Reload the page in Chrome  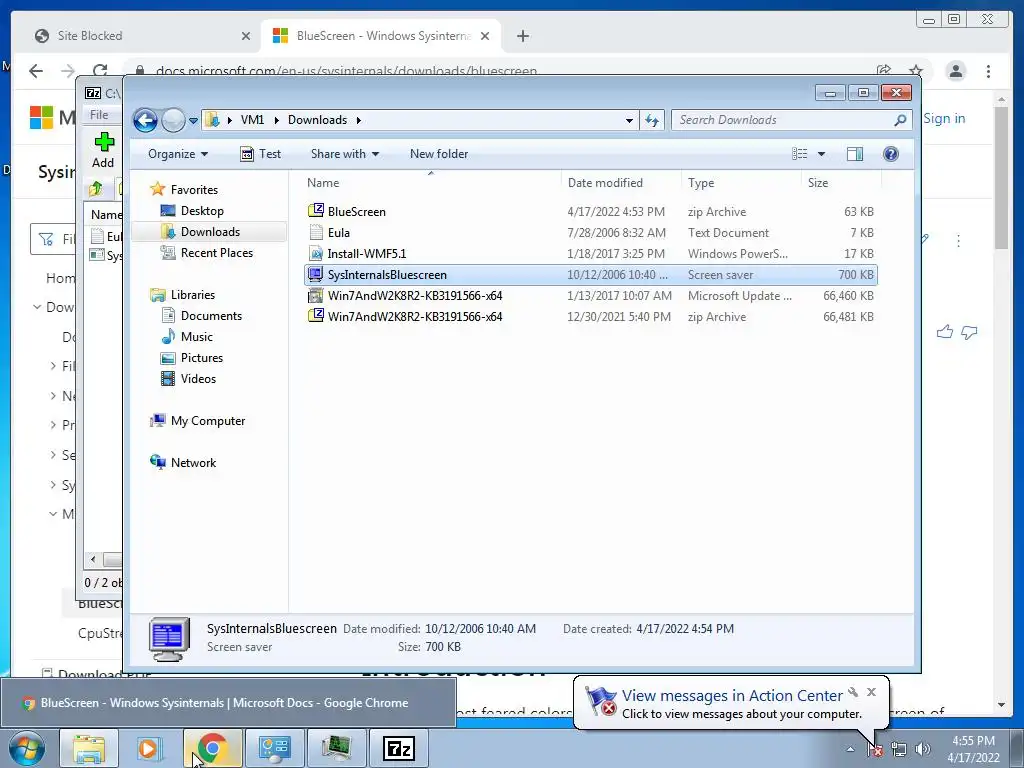[x=100, y=71]
